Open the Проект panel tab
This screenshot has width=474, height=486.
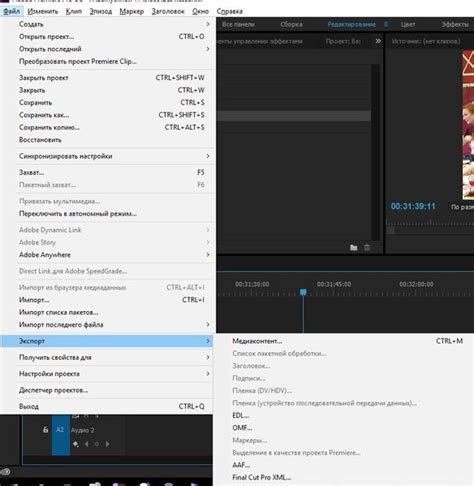click(343, 41)
